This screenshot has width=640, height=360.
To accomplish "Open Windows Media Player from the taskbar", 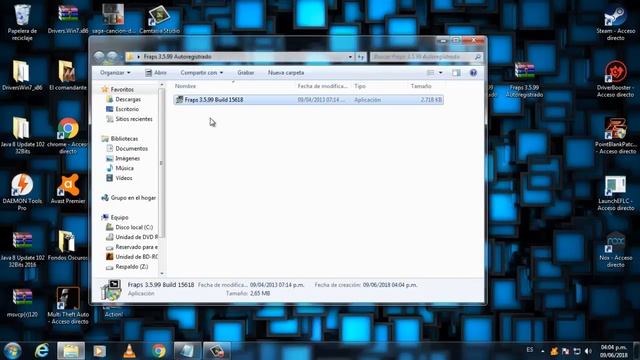I will pos(100,351).
